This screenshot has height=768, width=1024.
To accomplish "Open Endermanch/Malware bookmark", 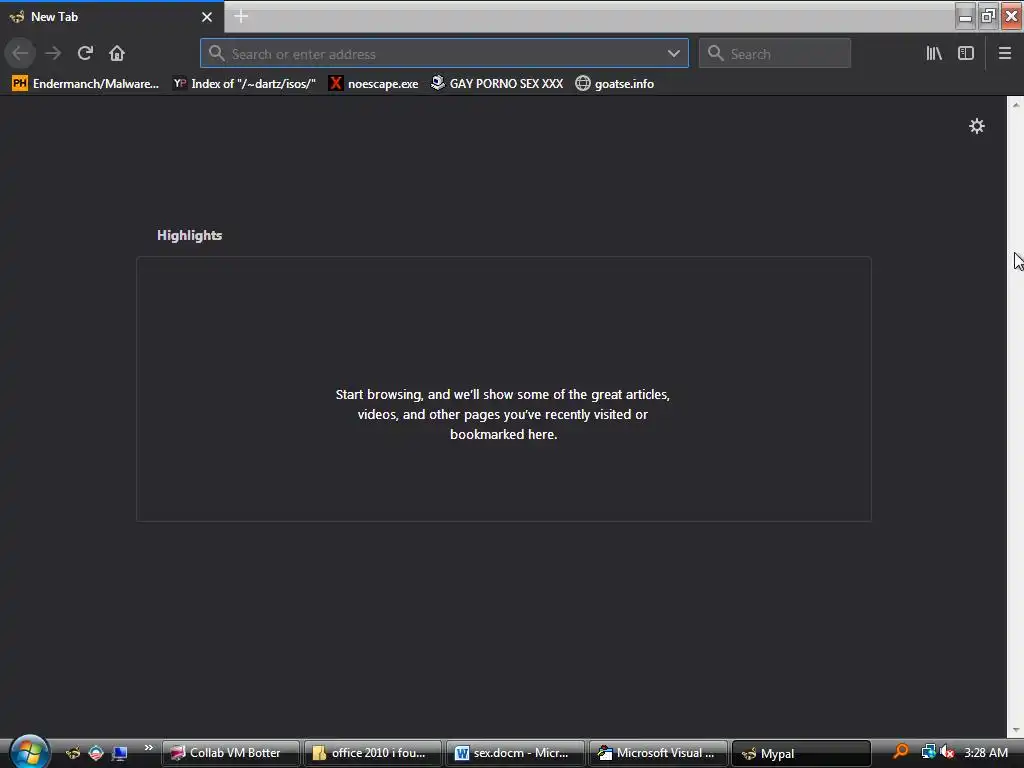I will 86,84.
